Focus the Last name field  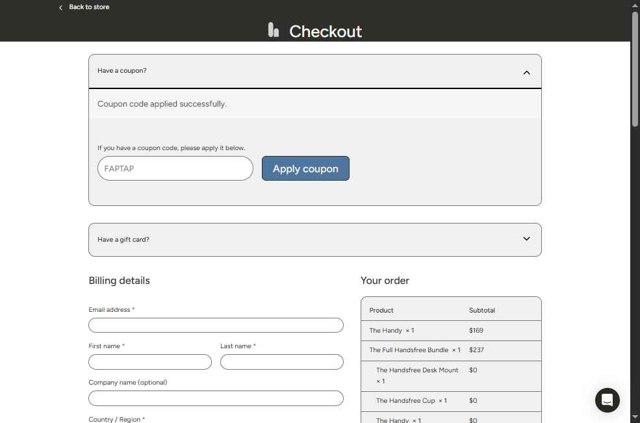click(x=282, y=362)
